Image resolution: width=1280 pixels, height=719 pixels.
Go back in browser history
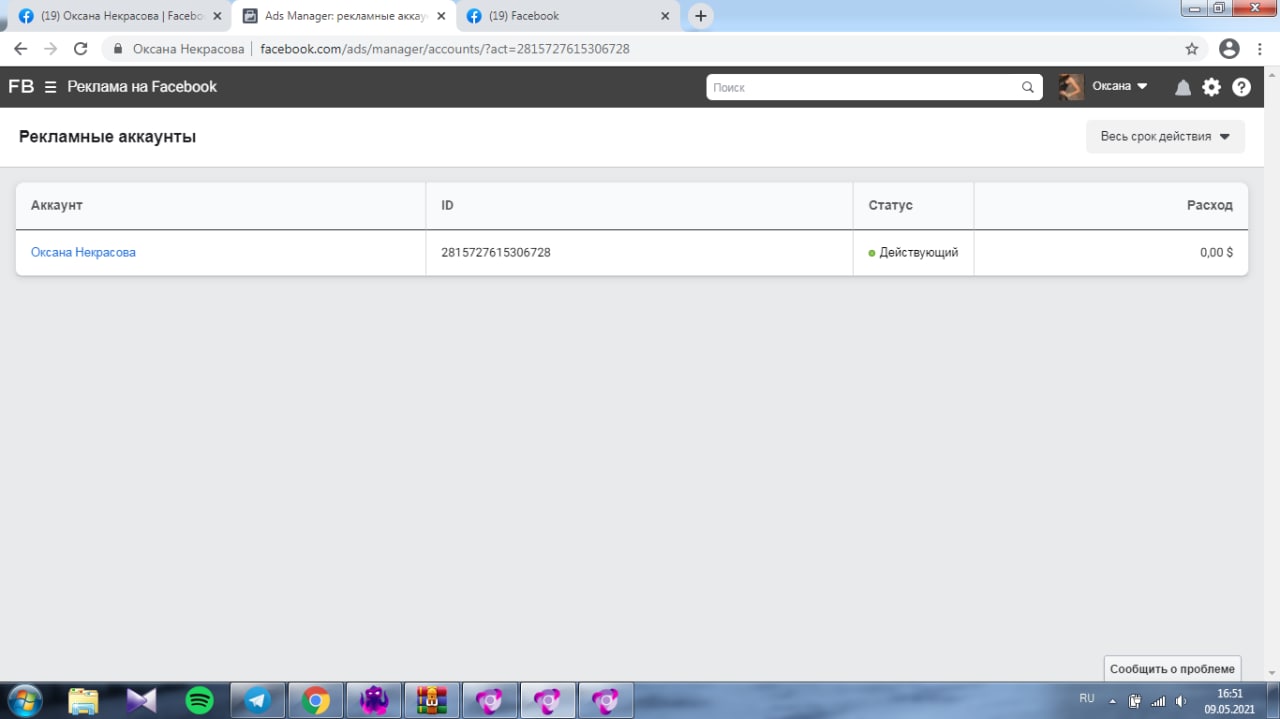(x=20, y=48)
